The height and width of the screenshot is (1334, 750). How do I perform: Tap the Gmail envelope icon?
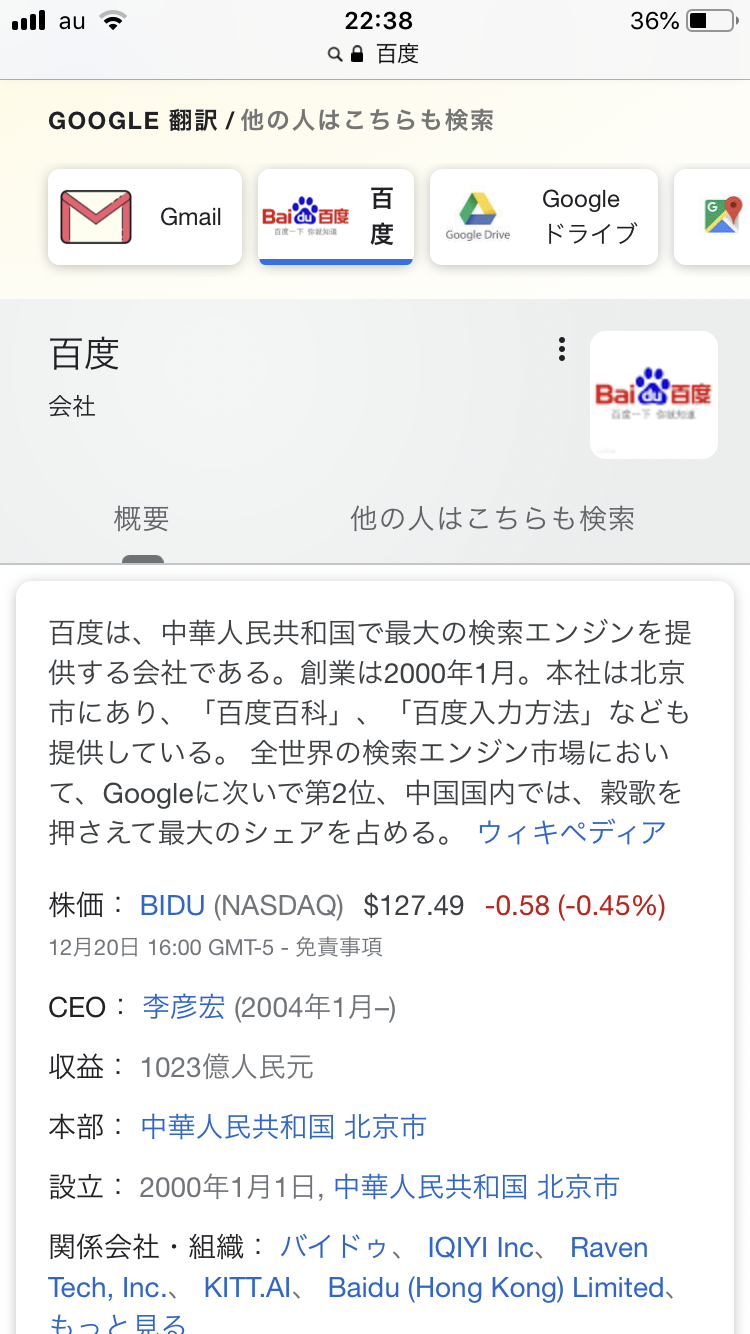pyautogui.click(x=96, y=217)
